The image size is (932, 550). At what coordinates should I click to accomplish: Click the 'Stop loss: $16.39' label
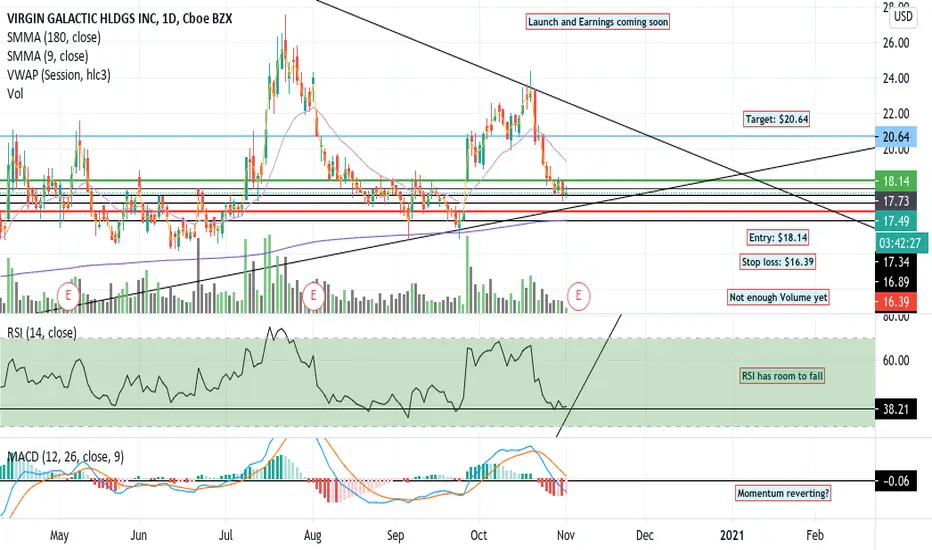777,262
